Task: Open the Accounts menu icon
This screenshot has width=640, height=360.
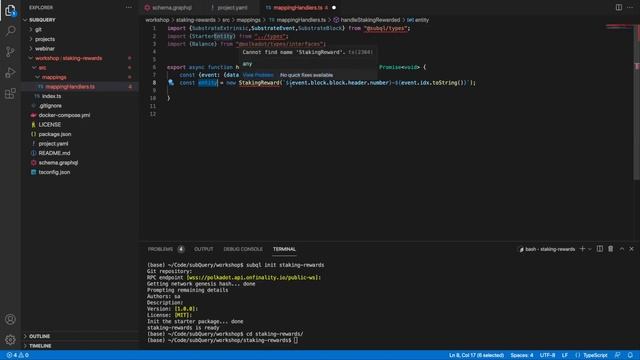Action: coord(10,319)
